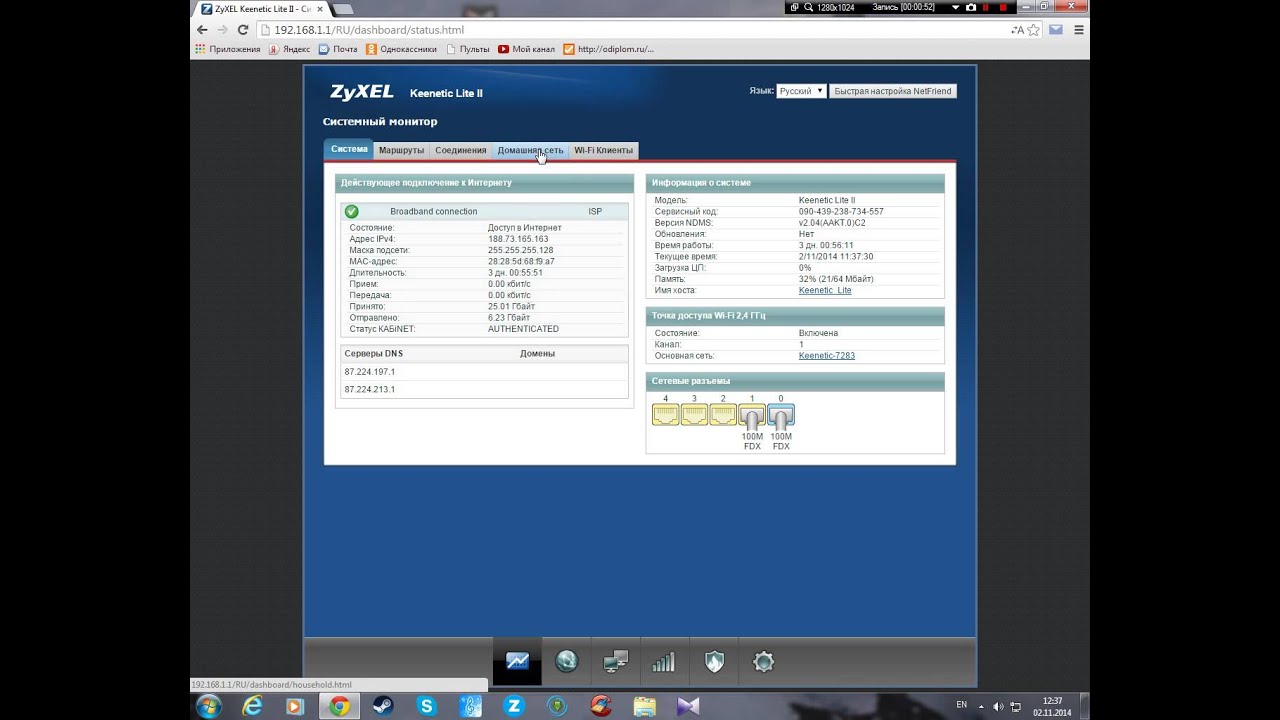Open the Мой канал bookmark
Image resolution: width=1280 pixels, height=720 pixels.
click(x=526, y=48)
